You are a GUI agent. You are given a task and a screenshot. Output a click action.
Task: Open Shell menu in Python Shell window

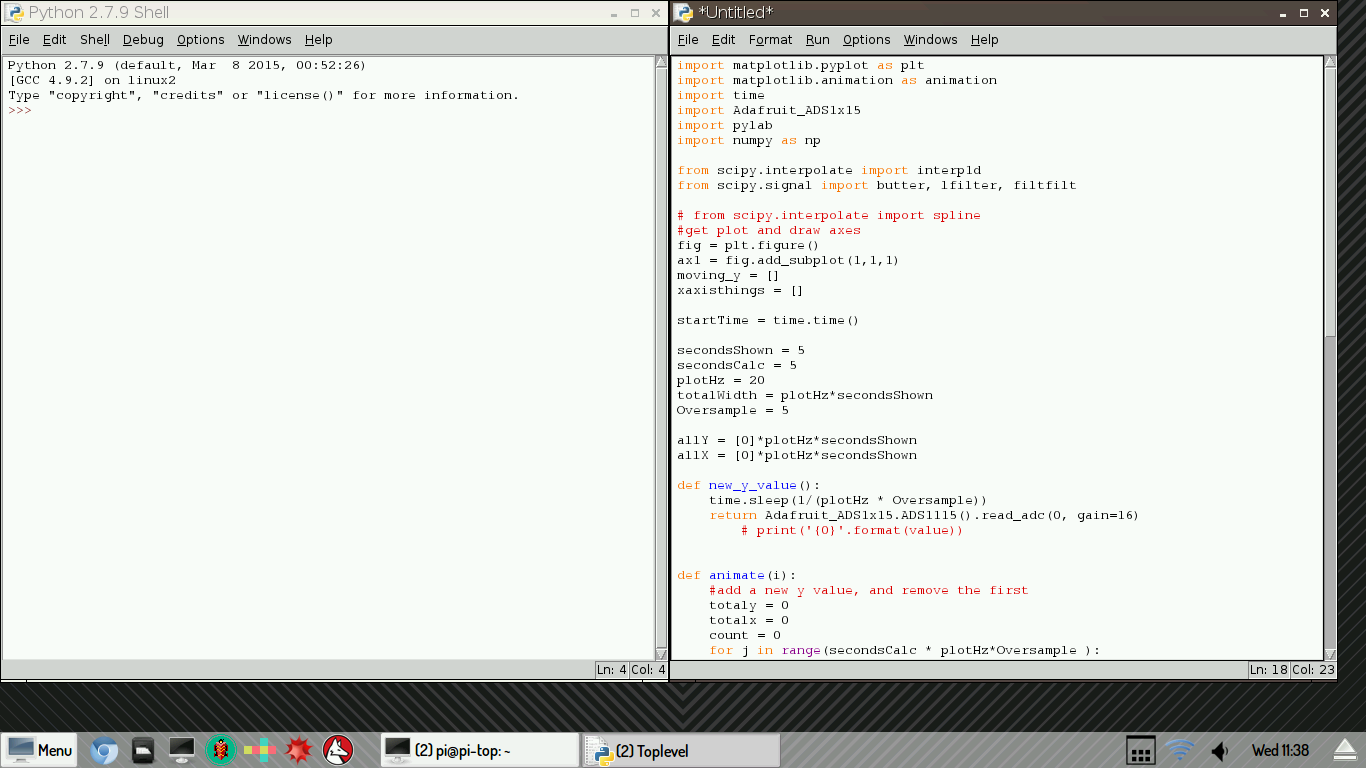tap(95, 40)
